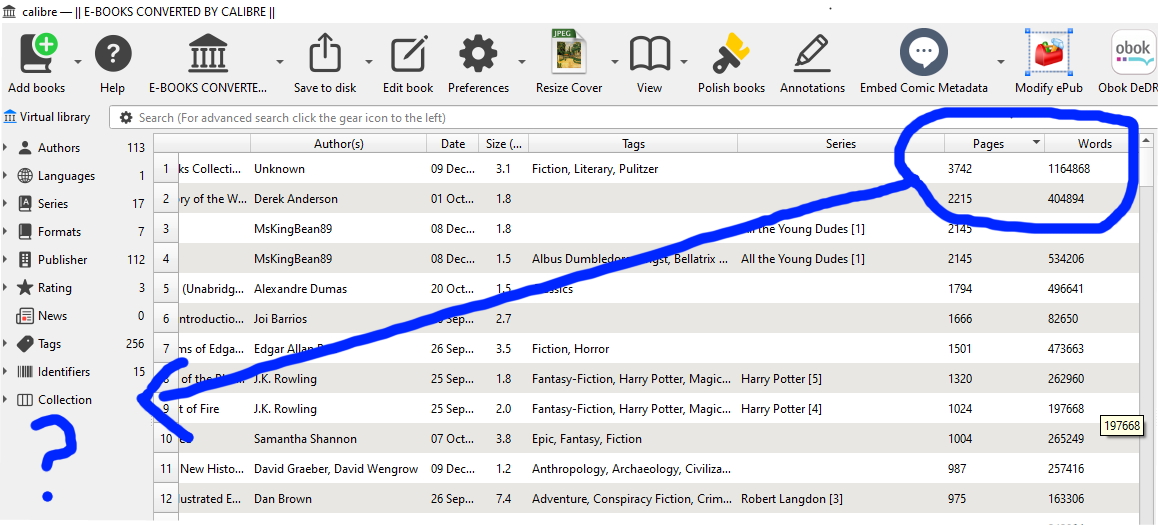Expand the Languages category arrow

click(5, 175)
